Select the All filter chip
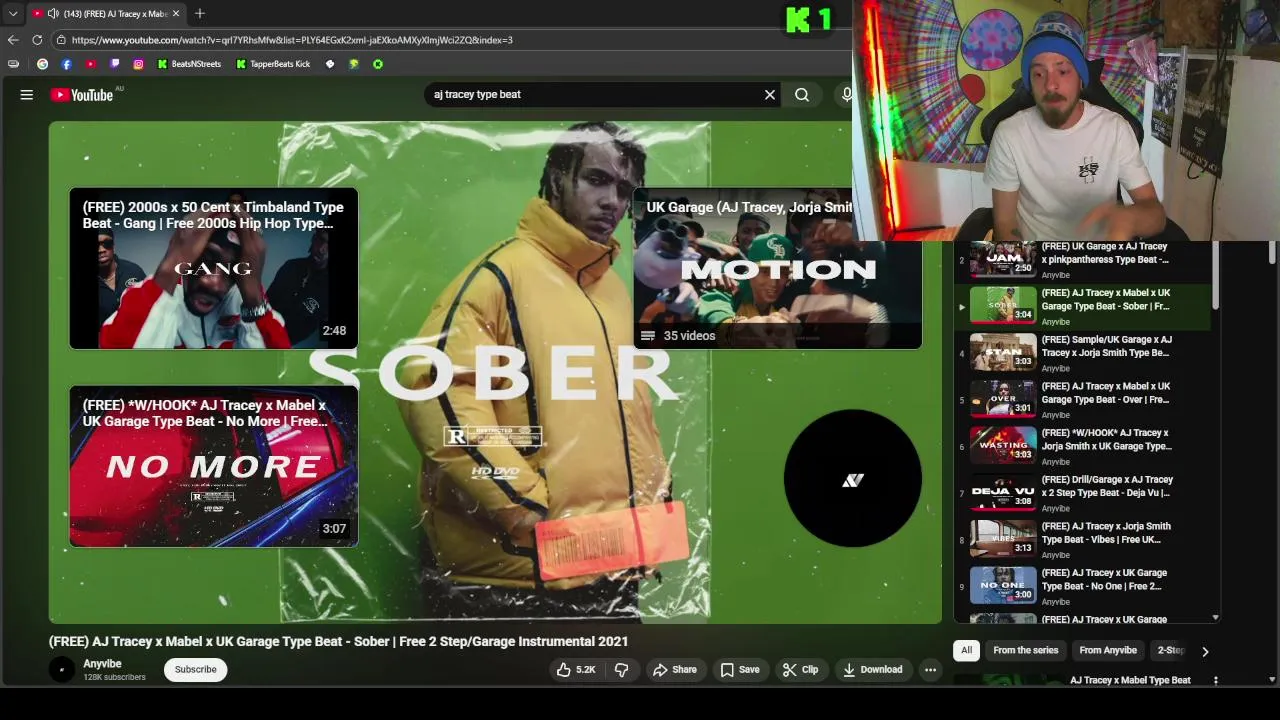This screenshot has width=1280, height=720. 966,650
